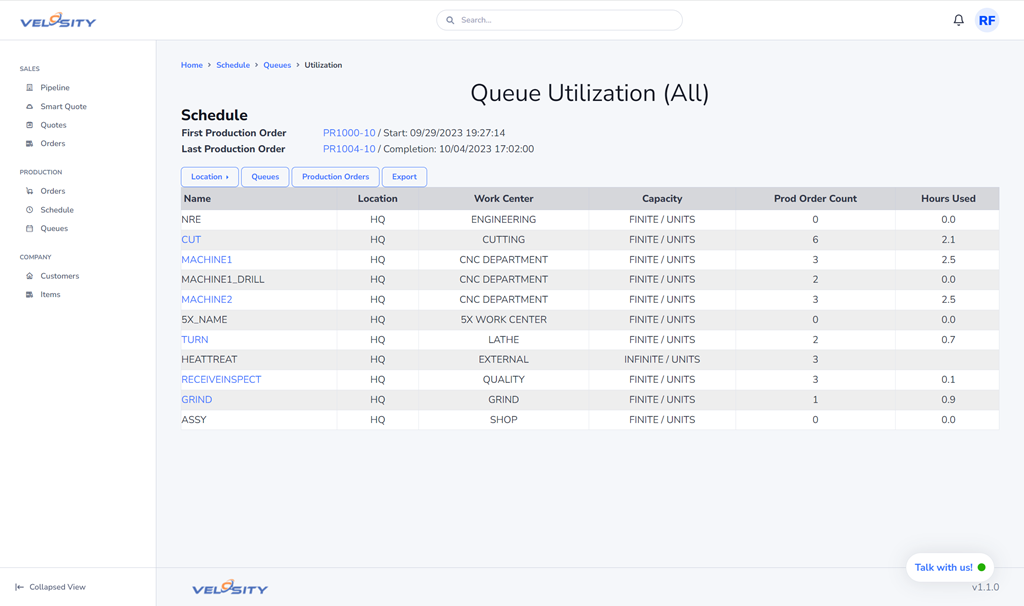Click the Production Orders button above table

tap(335, 177)
